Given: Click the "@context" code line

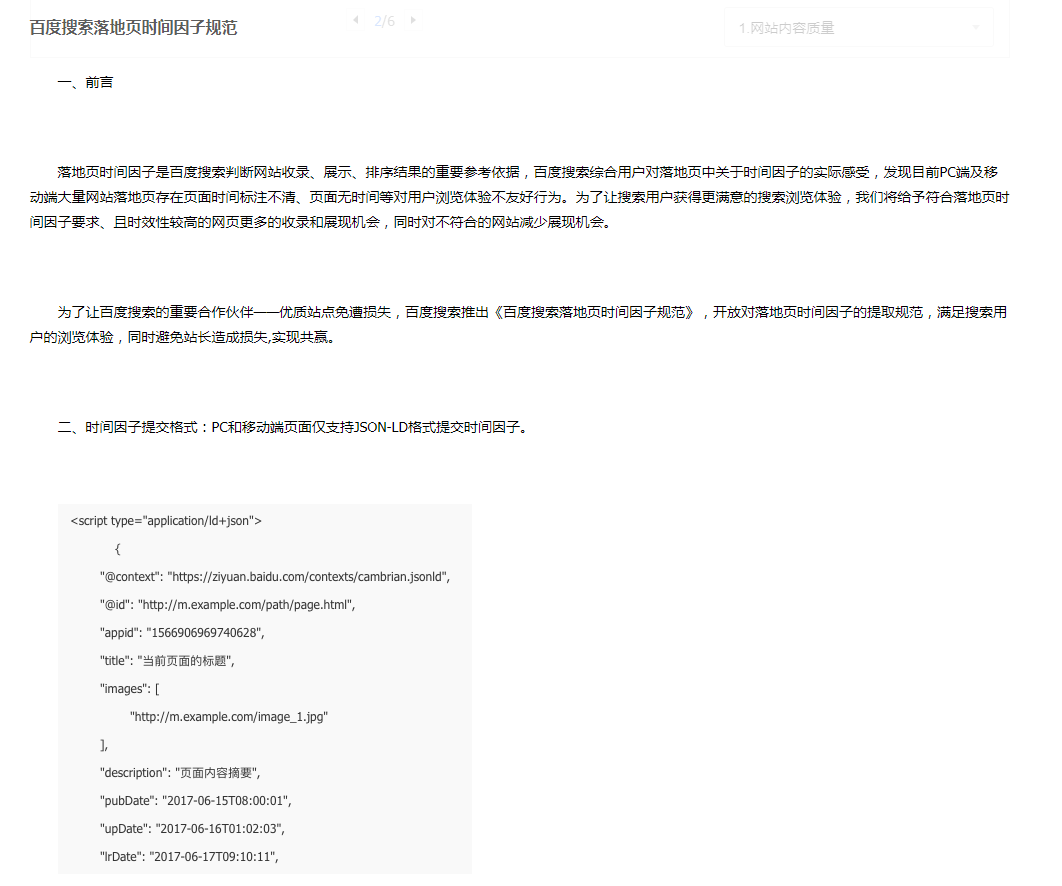Looking at the screenshot, I should [x=275, y=577].
